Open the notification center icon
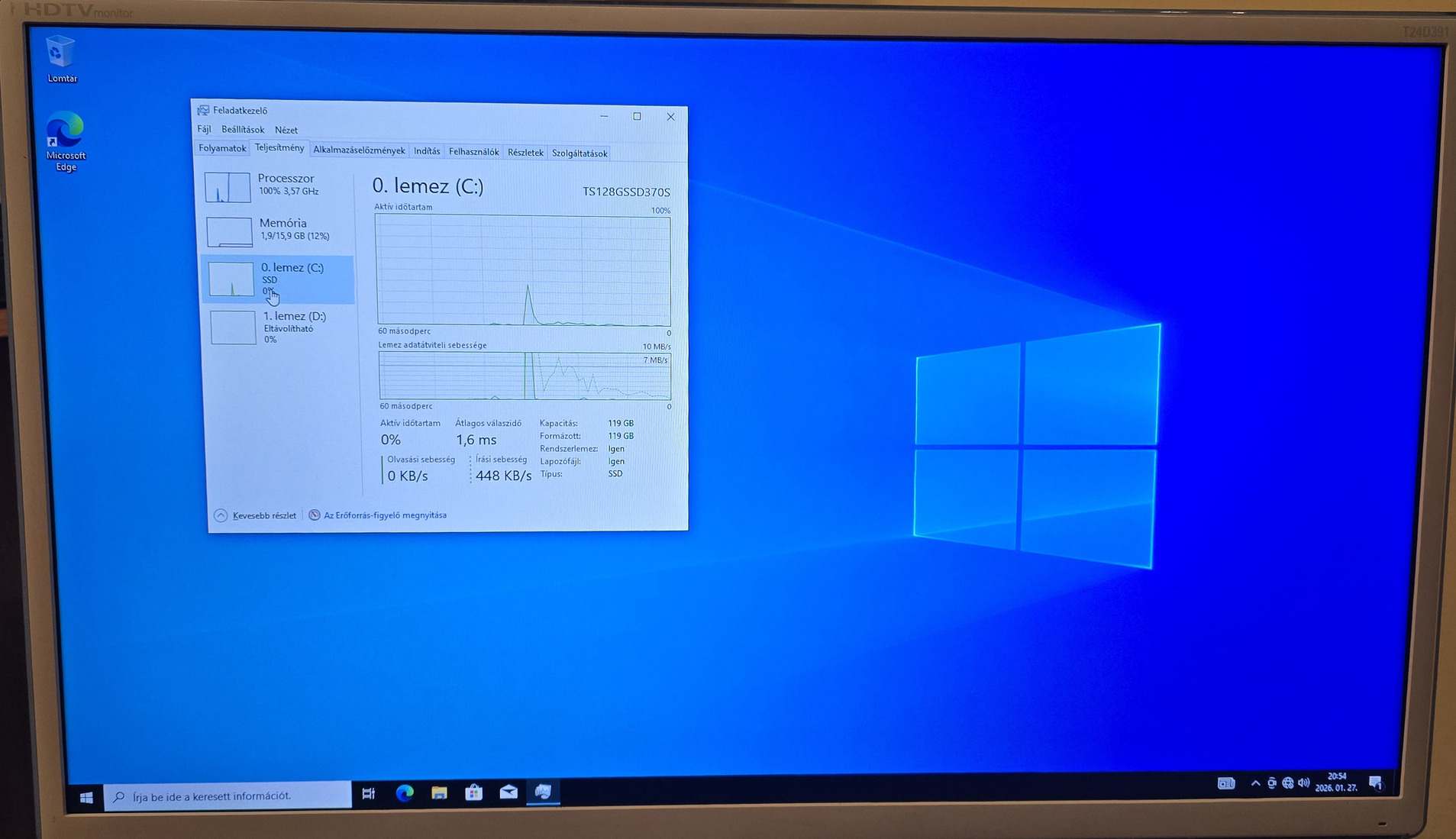The width and height of the screenshot is (1456, 839). pos(1376,783)
